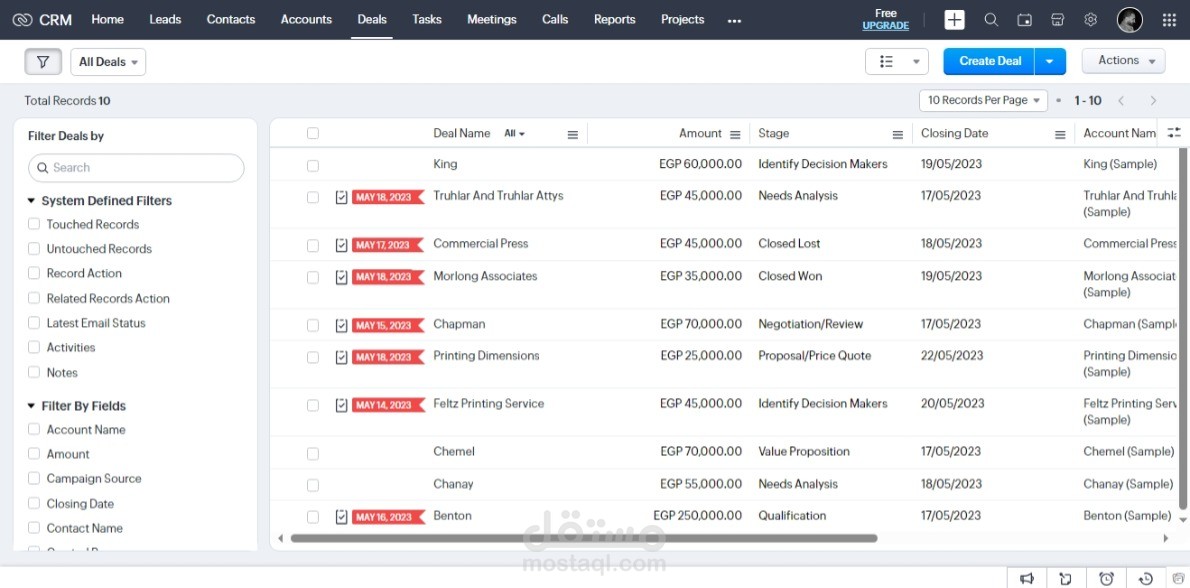Switch to the Accounts tab
Screen dimensions: 1190x588
307,20
